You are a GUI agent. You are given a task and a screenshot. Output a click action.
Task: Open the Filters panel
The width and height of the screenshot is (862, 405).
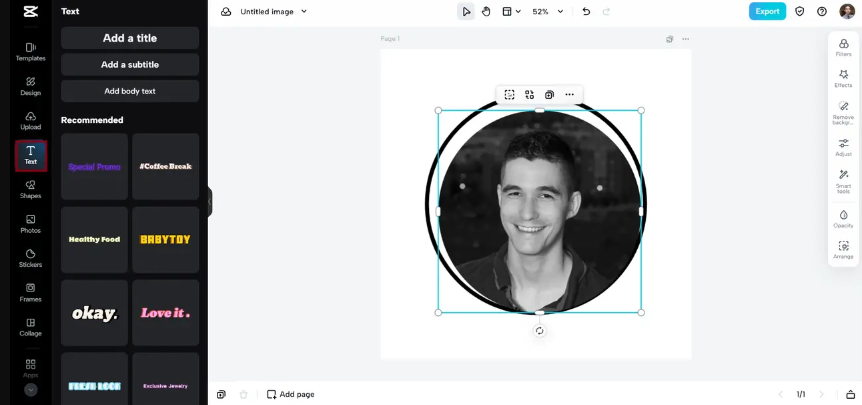843,48
